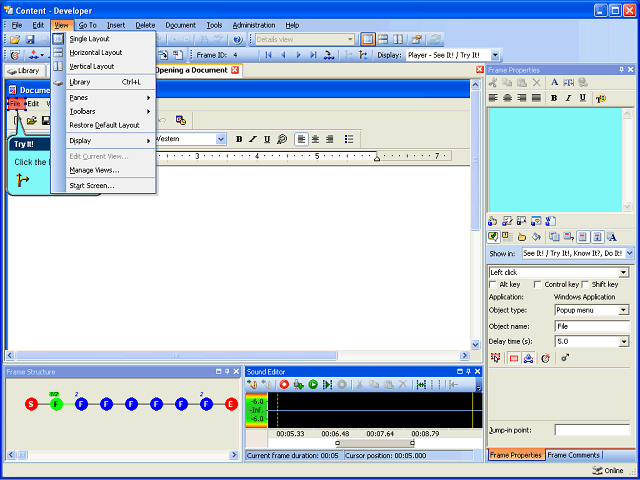This screenshot has width=640, height=480.
Task: Toggle the Shift key checkbox
Action: click(x=585, y=284)
